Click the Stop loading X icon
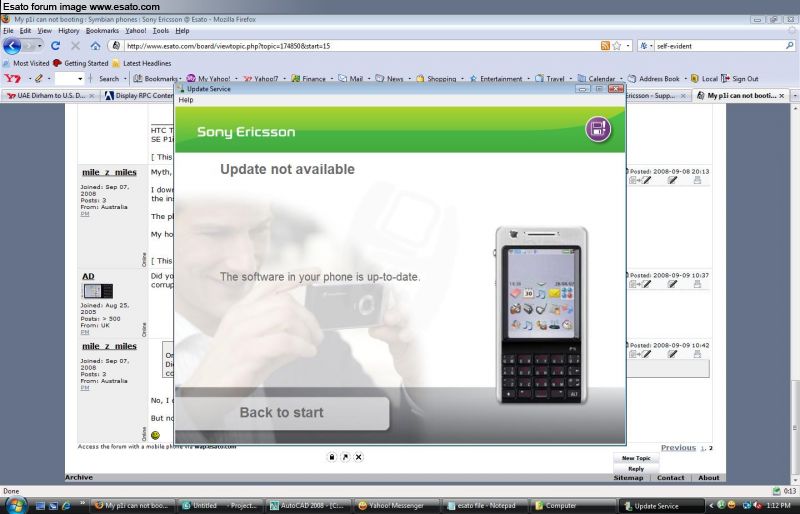Screen dimensions: 800x514 pos(75,46)
